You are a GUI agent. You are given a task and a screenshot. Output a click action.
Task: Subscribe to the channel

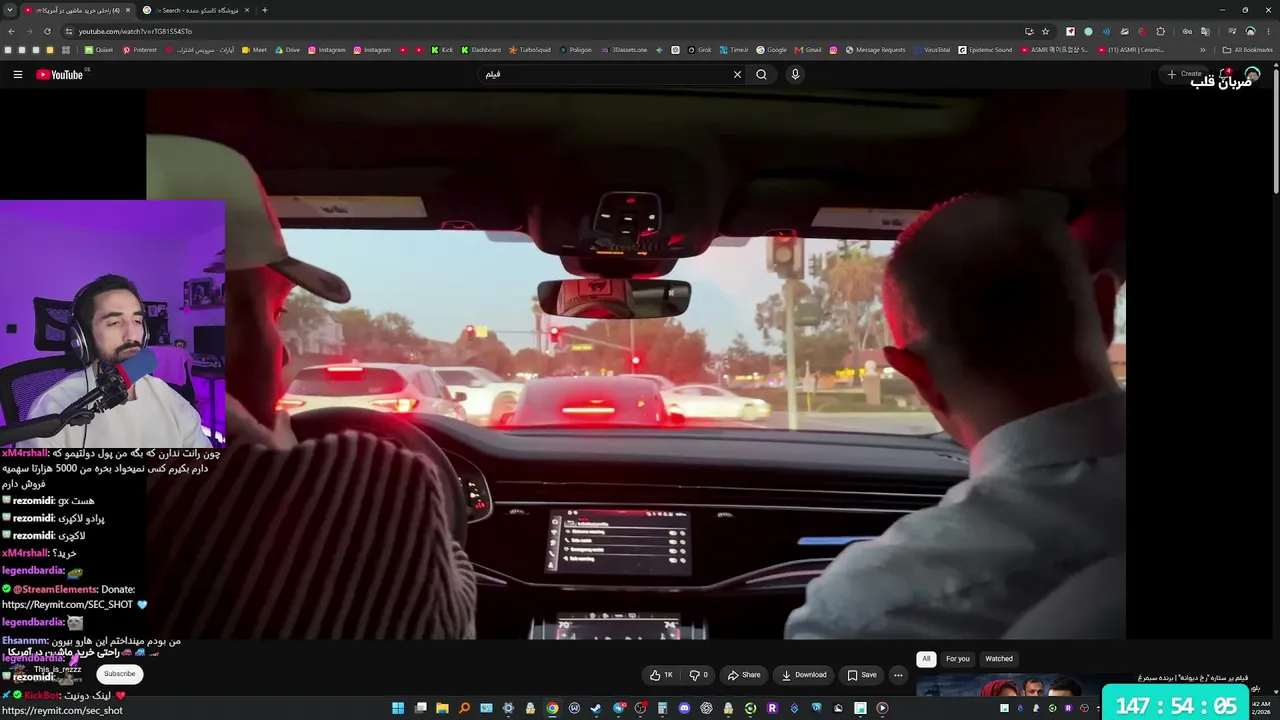click(119, 674)
